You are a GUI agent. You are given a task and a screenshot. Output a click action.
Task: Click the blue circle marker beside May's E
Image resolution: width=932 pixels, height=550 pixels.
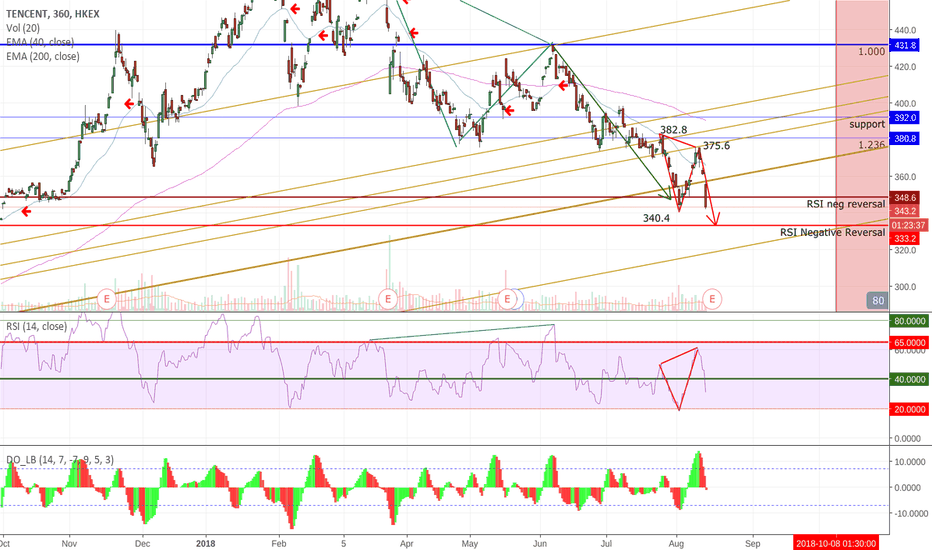[x=518, y=298]
